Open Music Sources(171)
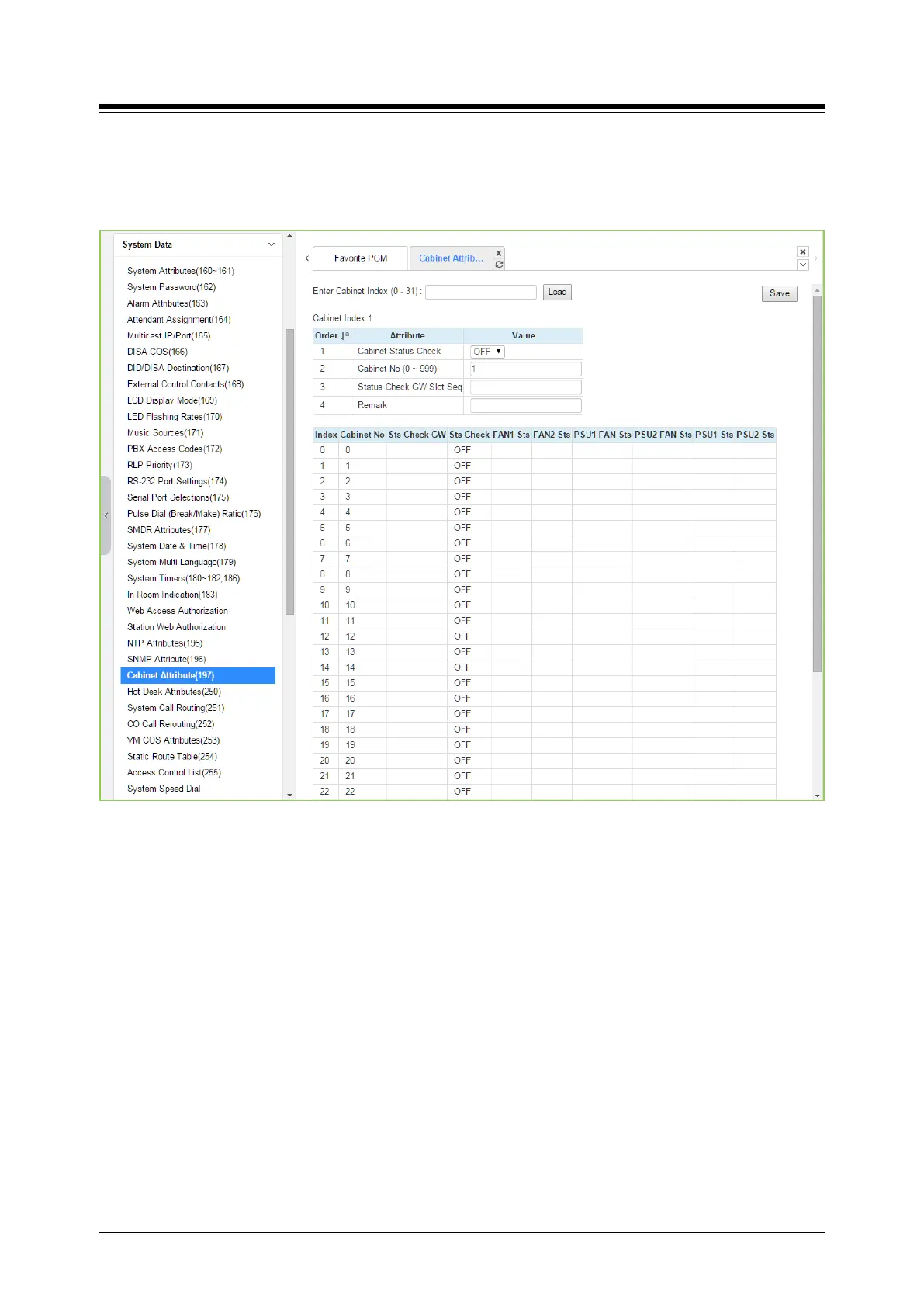Image resolution: width=924 pixels, height=1307 pixels. 165,433
